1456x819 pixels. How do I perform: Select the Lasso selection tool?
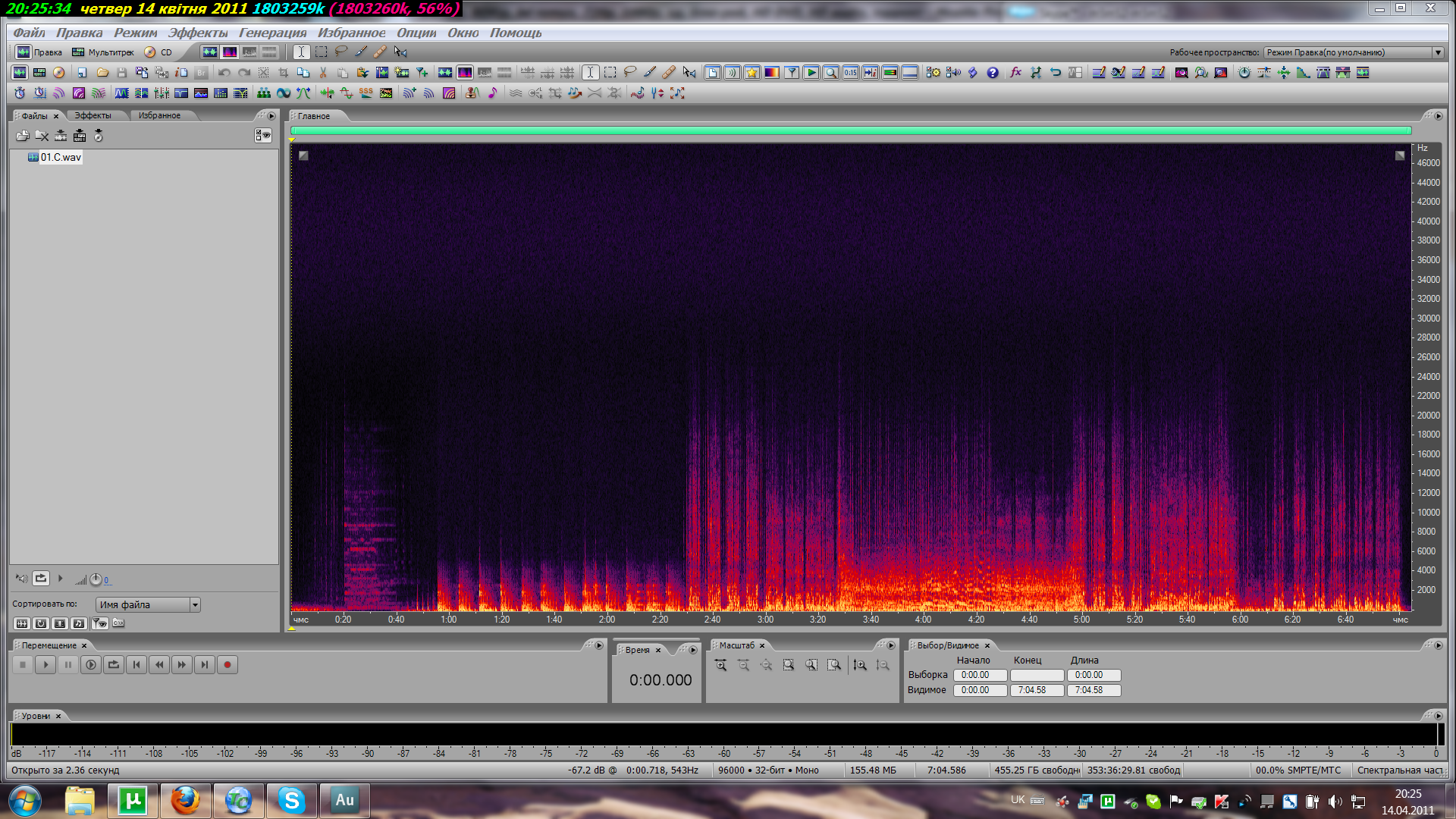(x=341, y=52)
